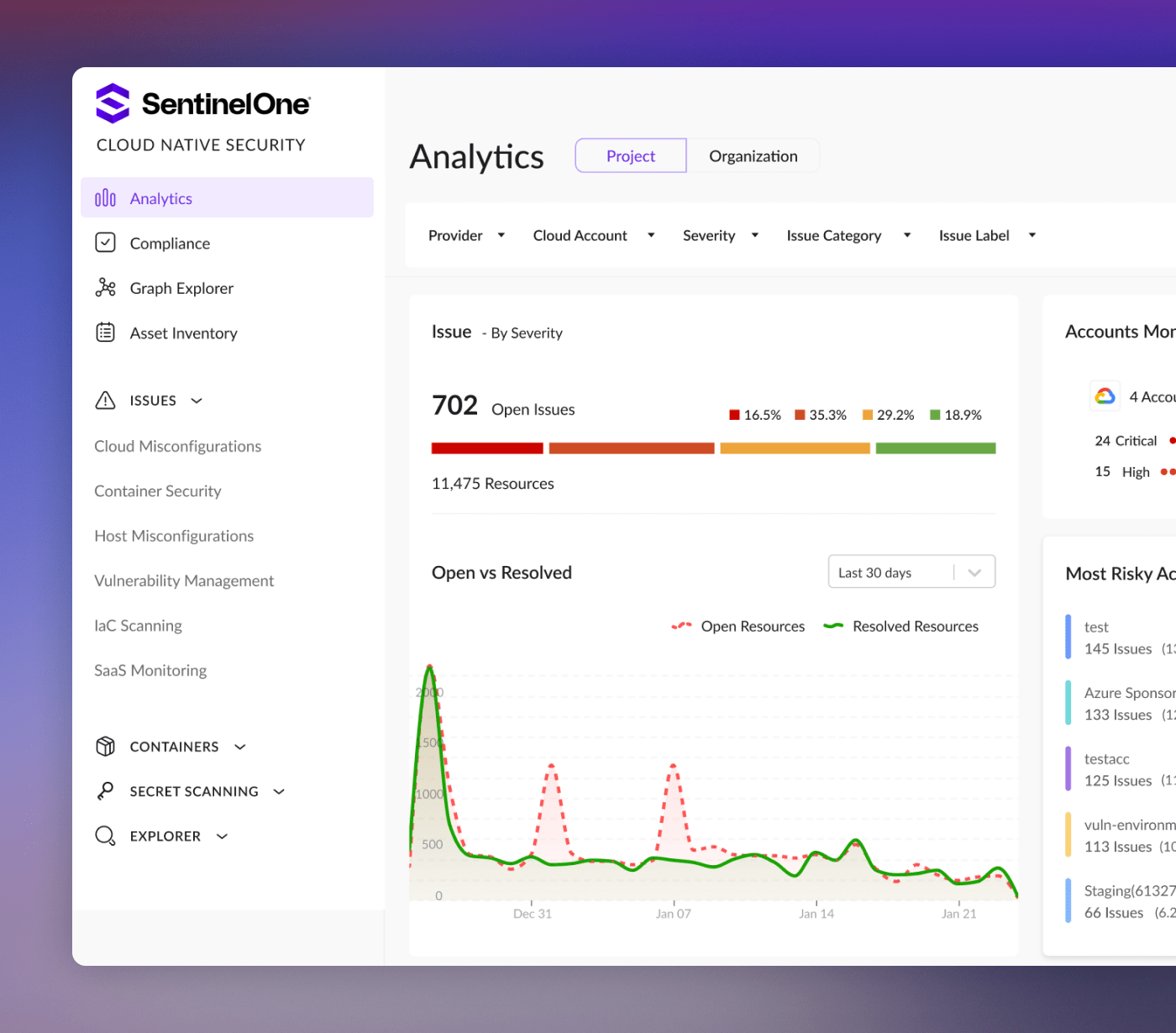Open Cloud Misconfigurations in the sidebar
Image resolution: width=1176 pixels, height=1033 pixels.
click(x=177, y=446)
